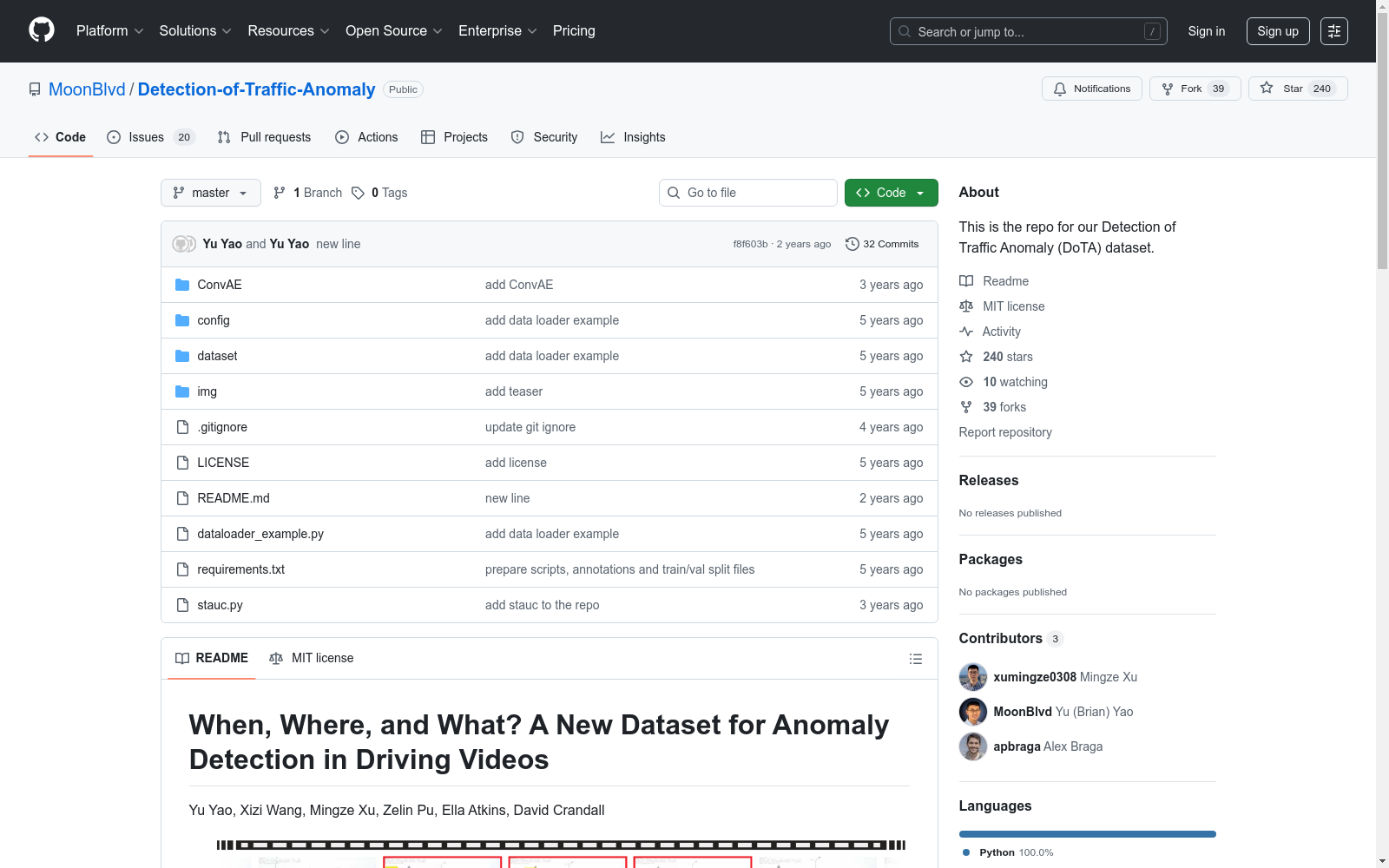1389x868 pixels.
Task: Click the commit history clock icon
Action: [852, 244]
